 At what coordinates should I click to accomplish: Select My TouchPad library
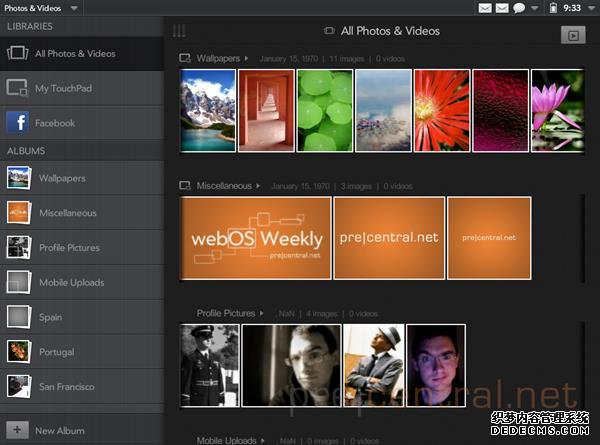point(82,88)
